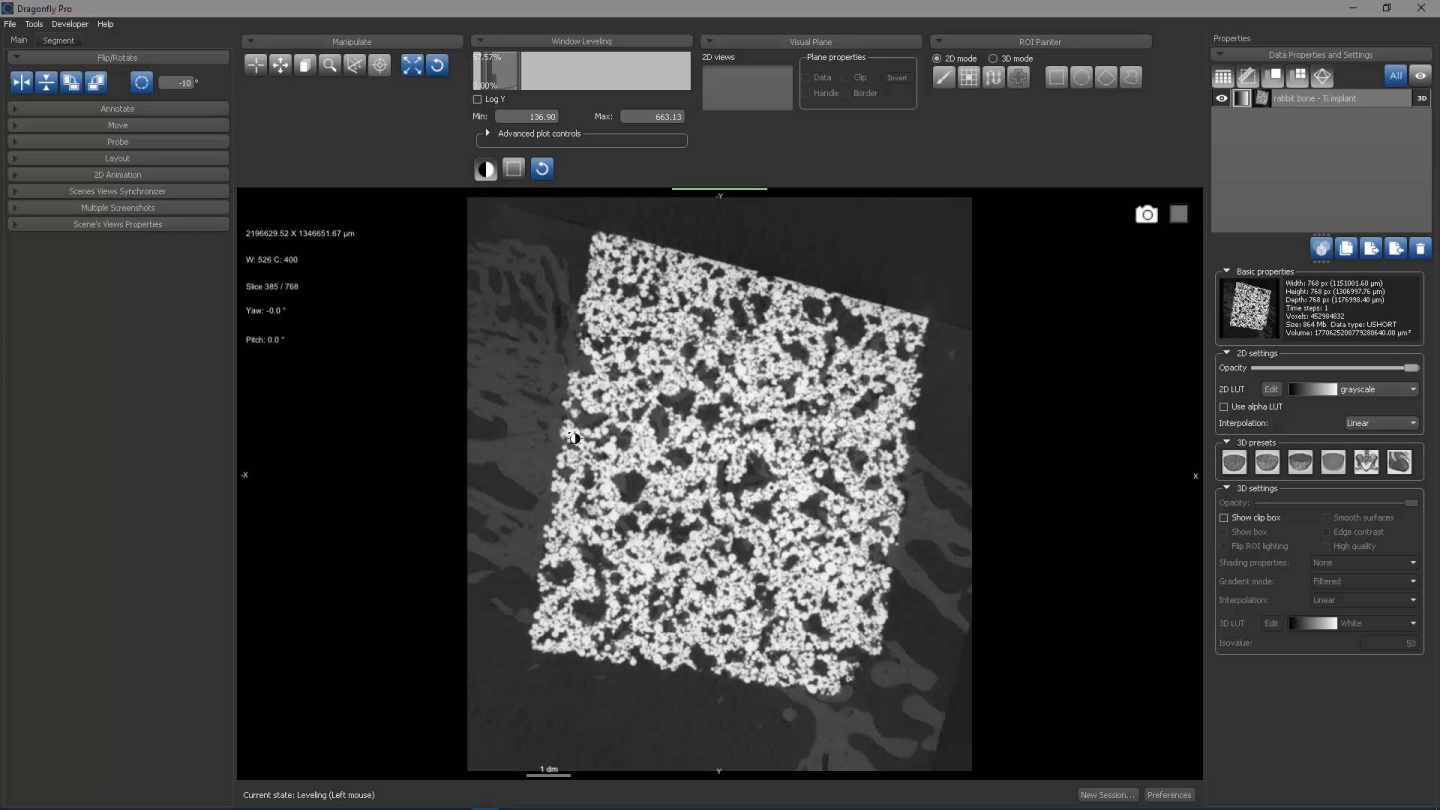This screenshot has width=1440, height=810.
Task: Click the window leveling contrast icon
Action: pyautogui.click(x=486, y=169)
